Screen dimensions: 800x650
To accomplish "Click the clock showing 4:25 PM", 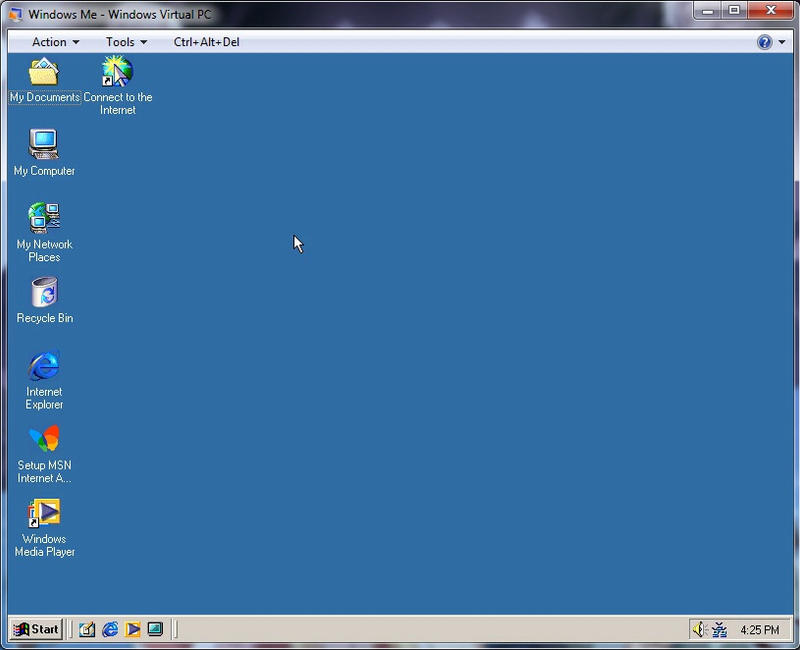I will pyautogui.click(x=760, y=630).
